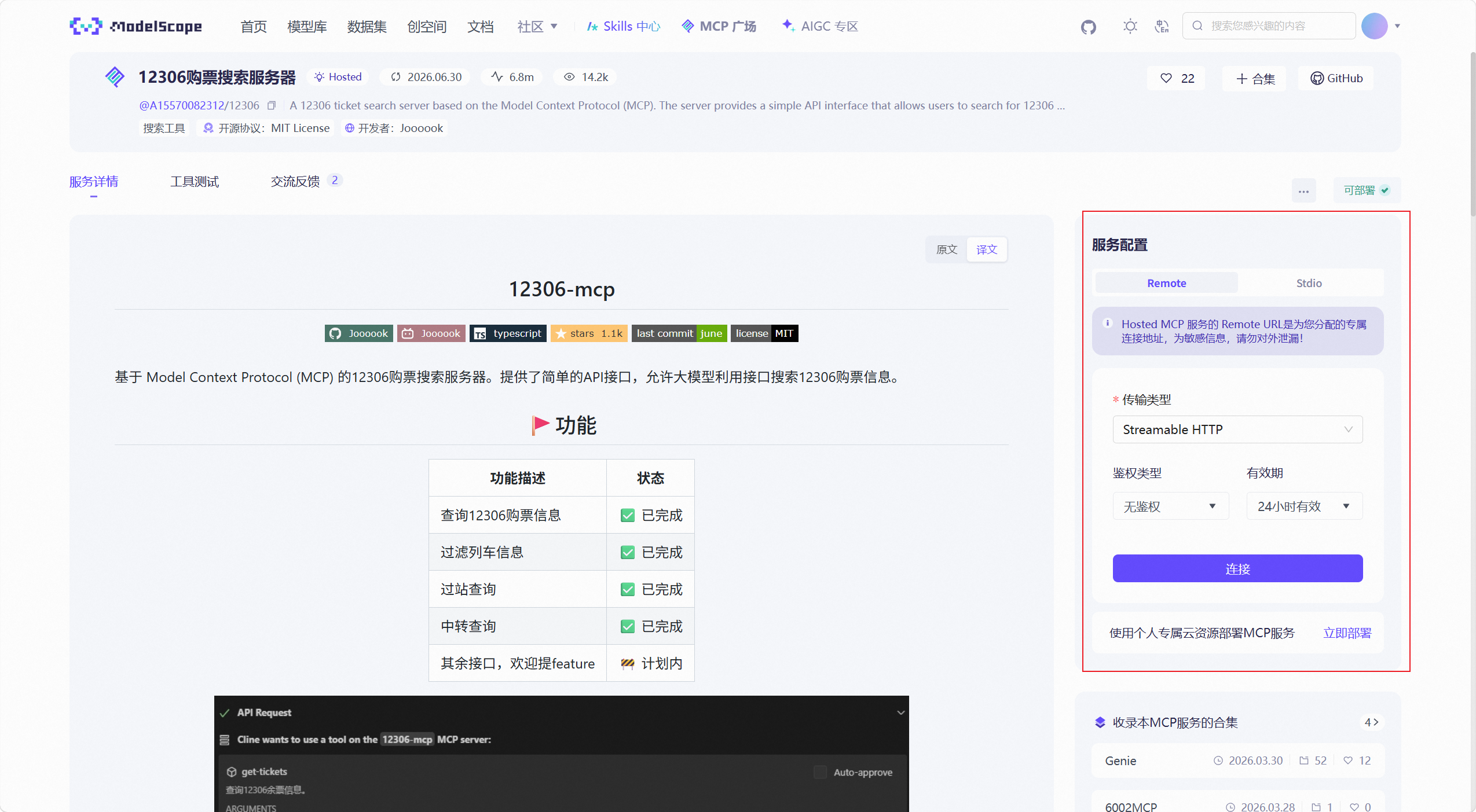Switch to the 服务详情 tab
This screenshot has height=812, width=1476.
point(94,182)
